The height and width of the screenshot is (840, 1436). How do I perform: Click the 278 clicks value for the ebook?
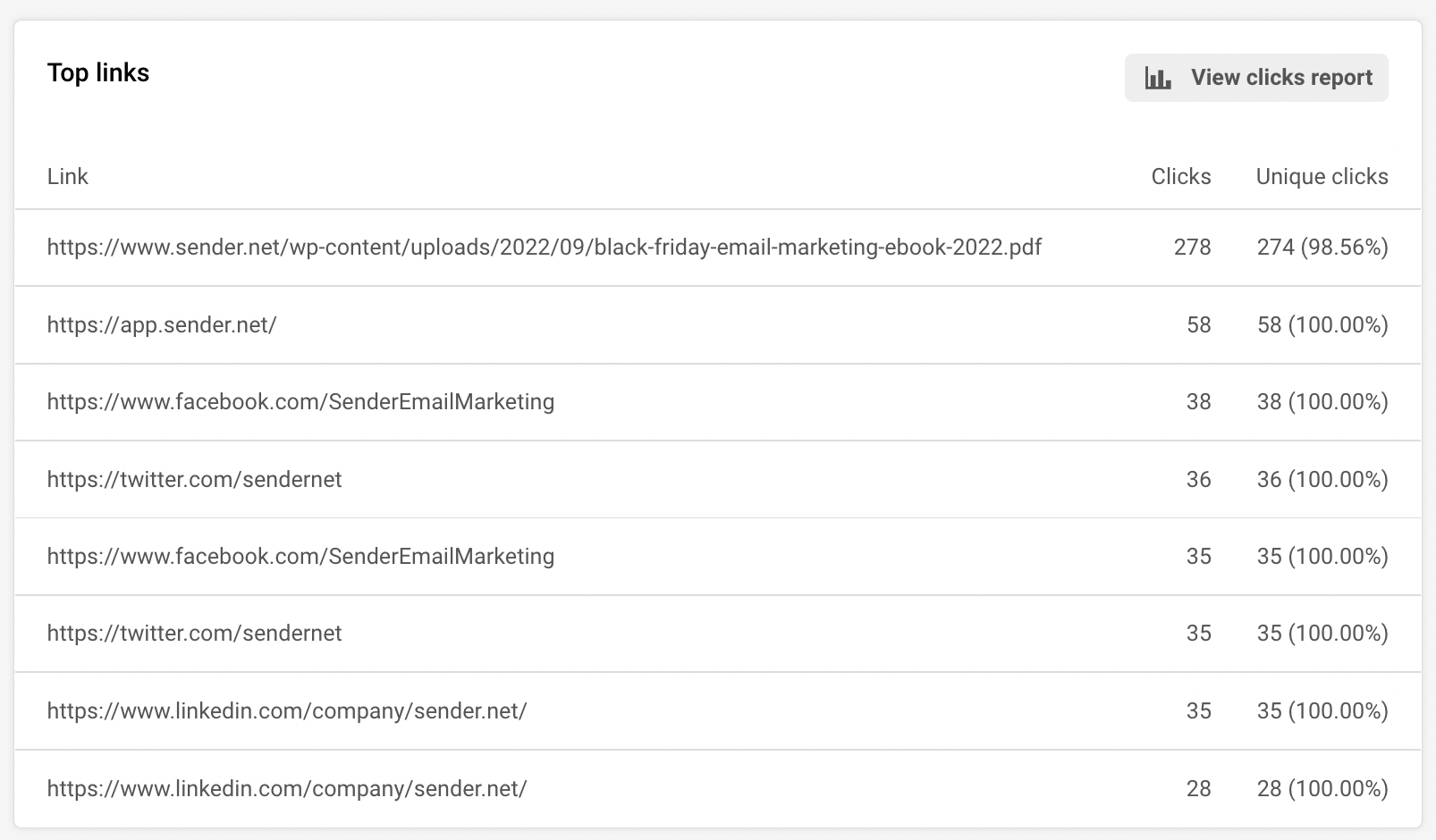click(1192, 247)
